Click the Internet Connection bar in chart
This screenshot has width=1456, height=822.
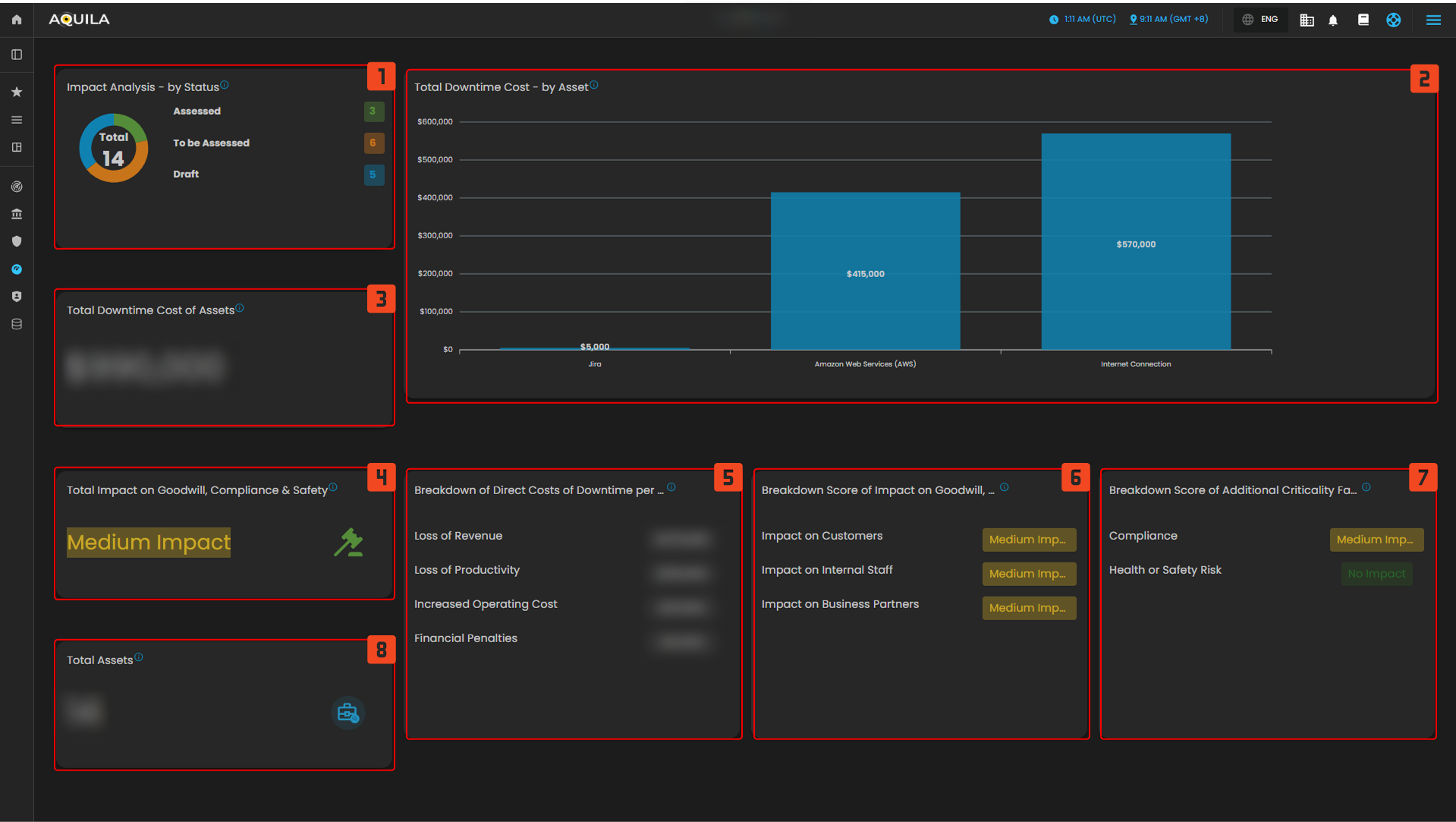[x=1136, y=241]
